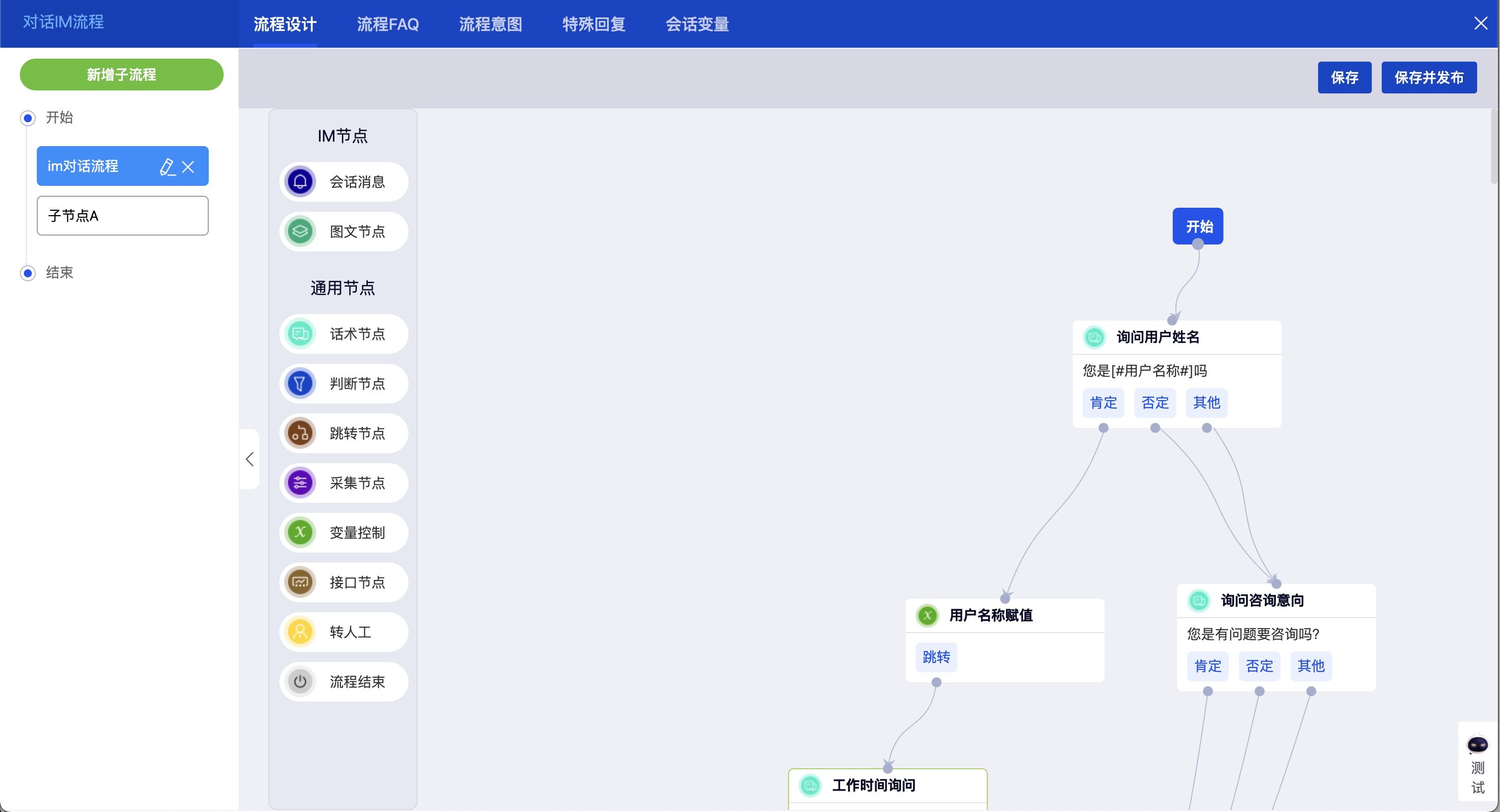Click the 流程结束 power icon
Viewport: 1500px width, 812px height.
click(x=300, y=681)
